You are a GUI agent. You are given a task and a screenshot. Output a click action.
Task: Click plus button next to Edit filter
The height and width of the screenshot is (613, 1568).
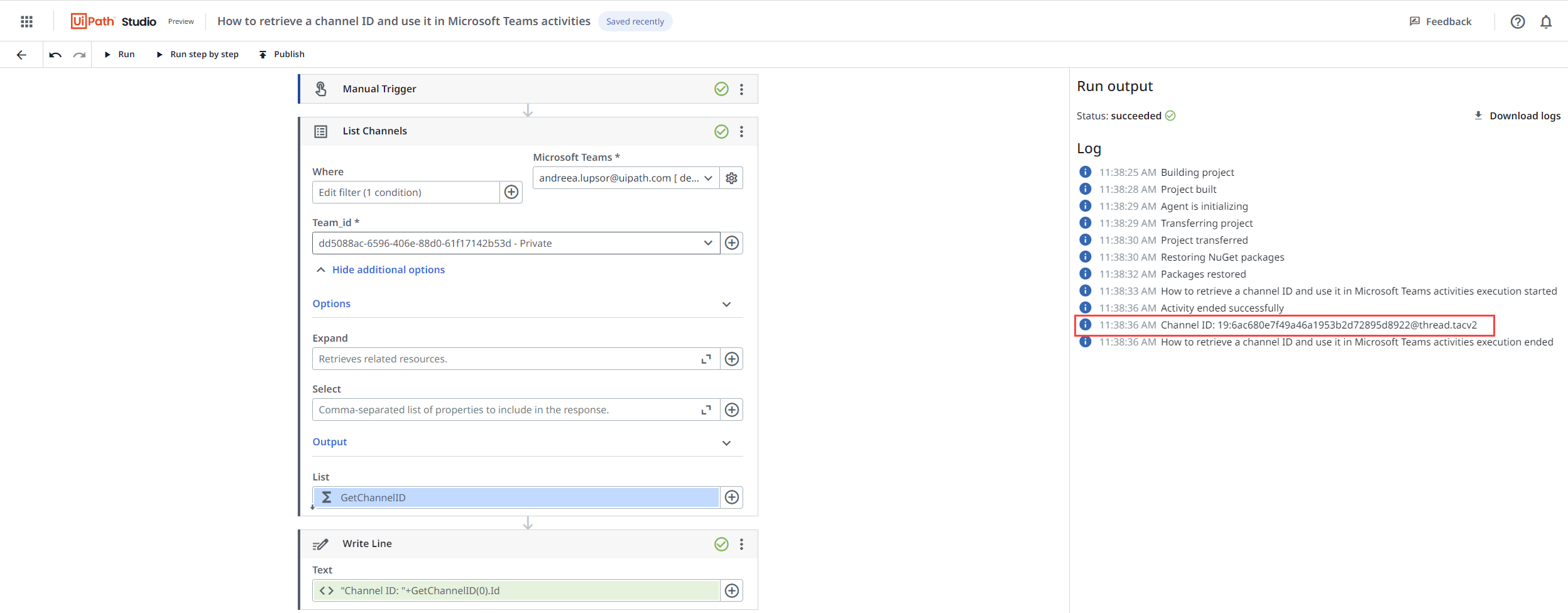511,192
